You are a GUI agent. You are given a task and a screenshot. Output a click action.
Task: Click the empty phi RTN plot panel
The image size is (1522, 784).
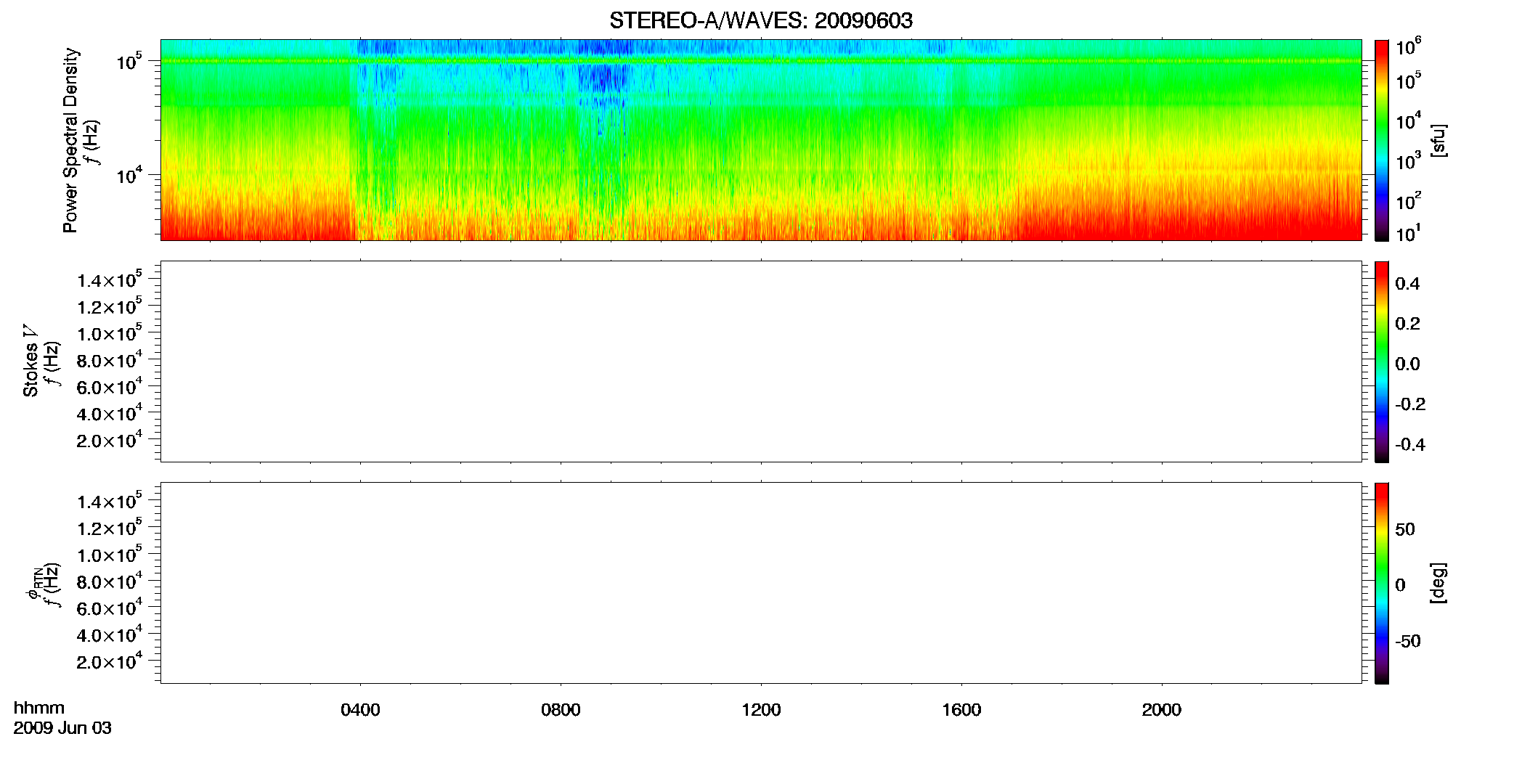[761, 583]
